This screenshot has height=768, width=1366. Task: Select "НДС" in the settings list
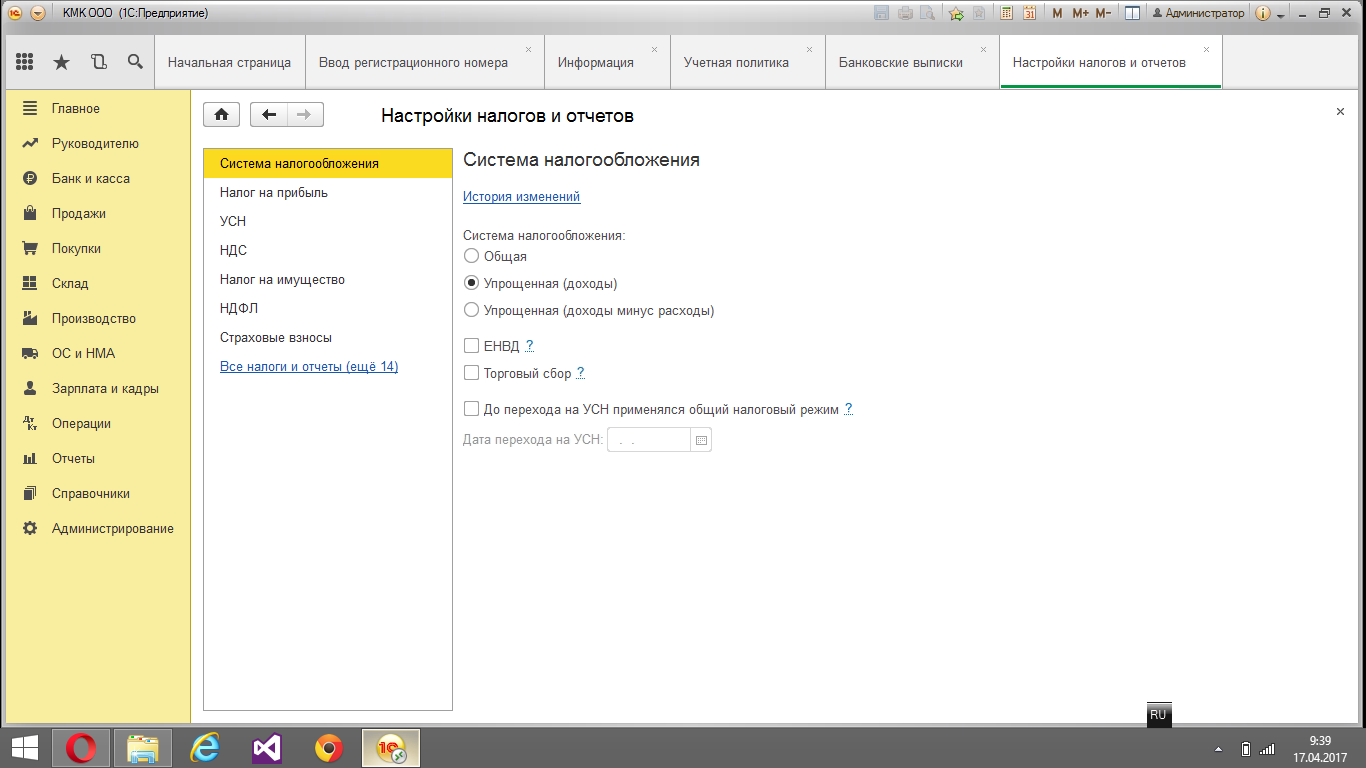tap(233, 251)
